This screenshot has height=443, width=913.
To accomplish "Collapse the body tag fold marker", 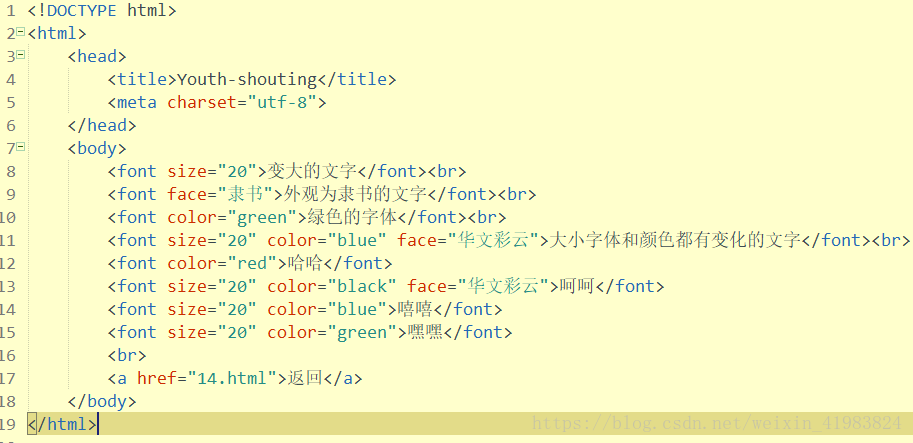I will click(21, 147).
